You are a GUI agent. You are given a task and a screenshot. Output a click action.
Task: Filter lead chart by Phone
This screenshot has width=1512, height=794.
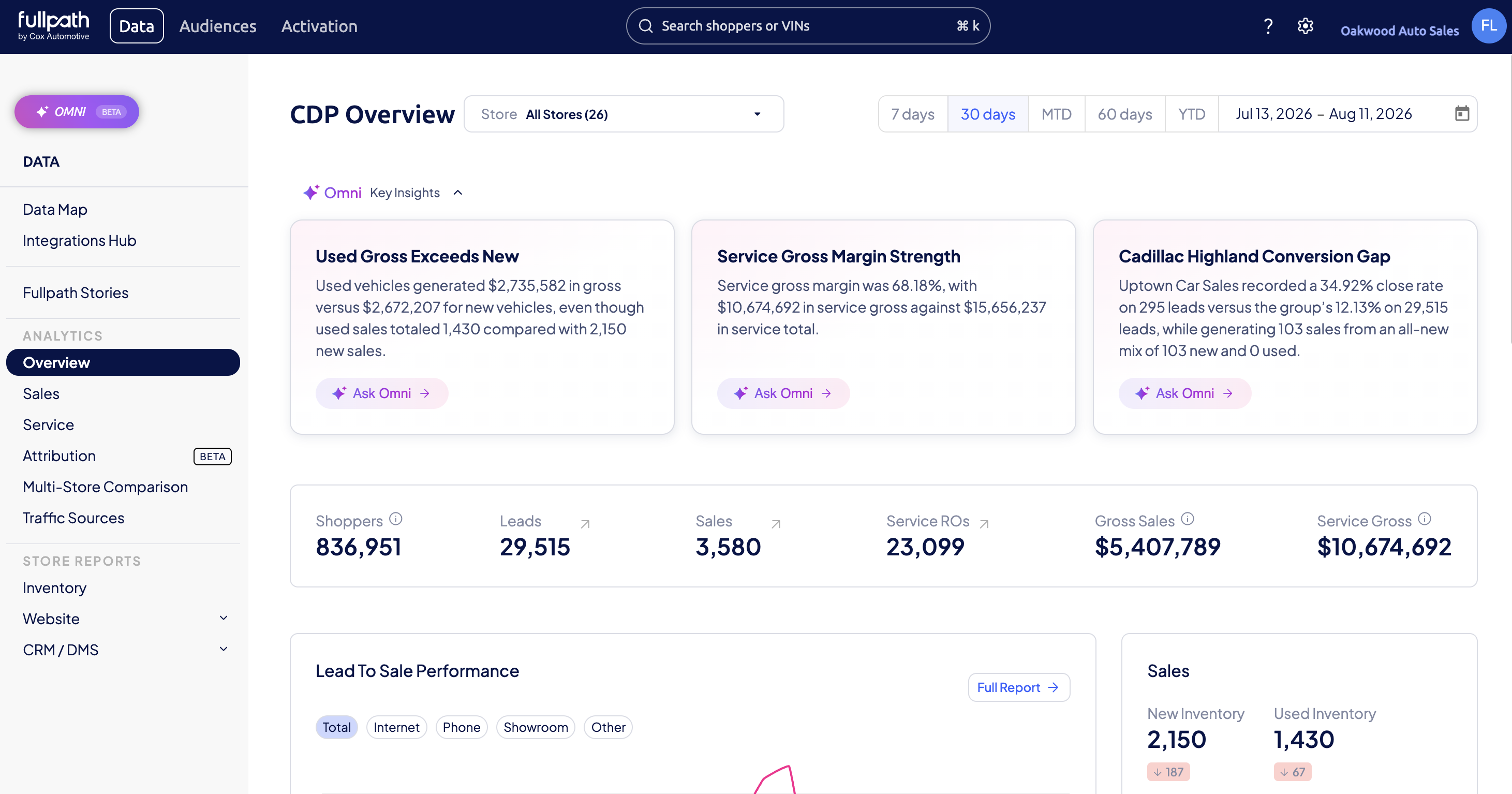[x=462, y=727]
